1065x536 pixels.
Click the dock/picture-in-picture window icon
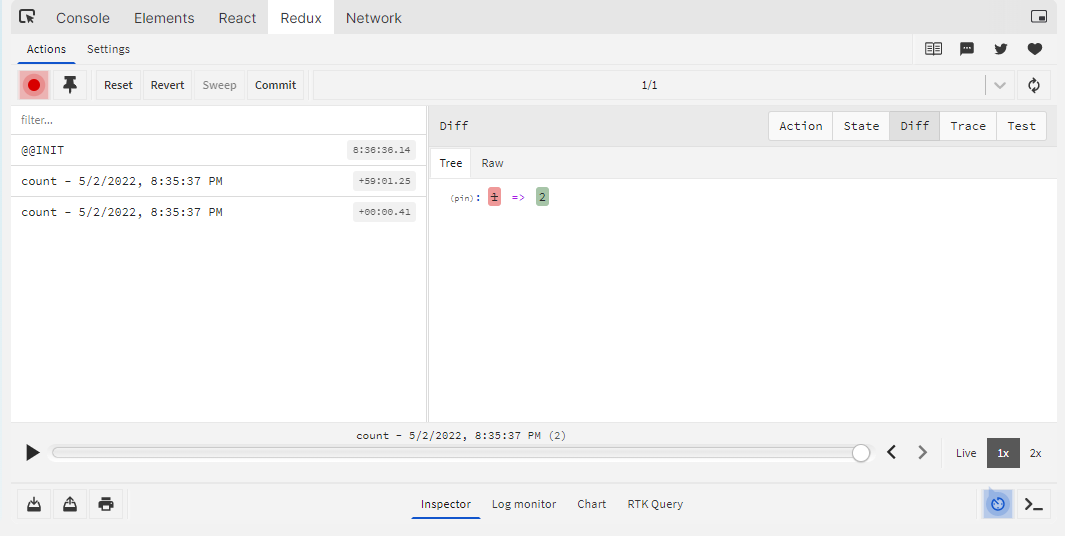1039,17
